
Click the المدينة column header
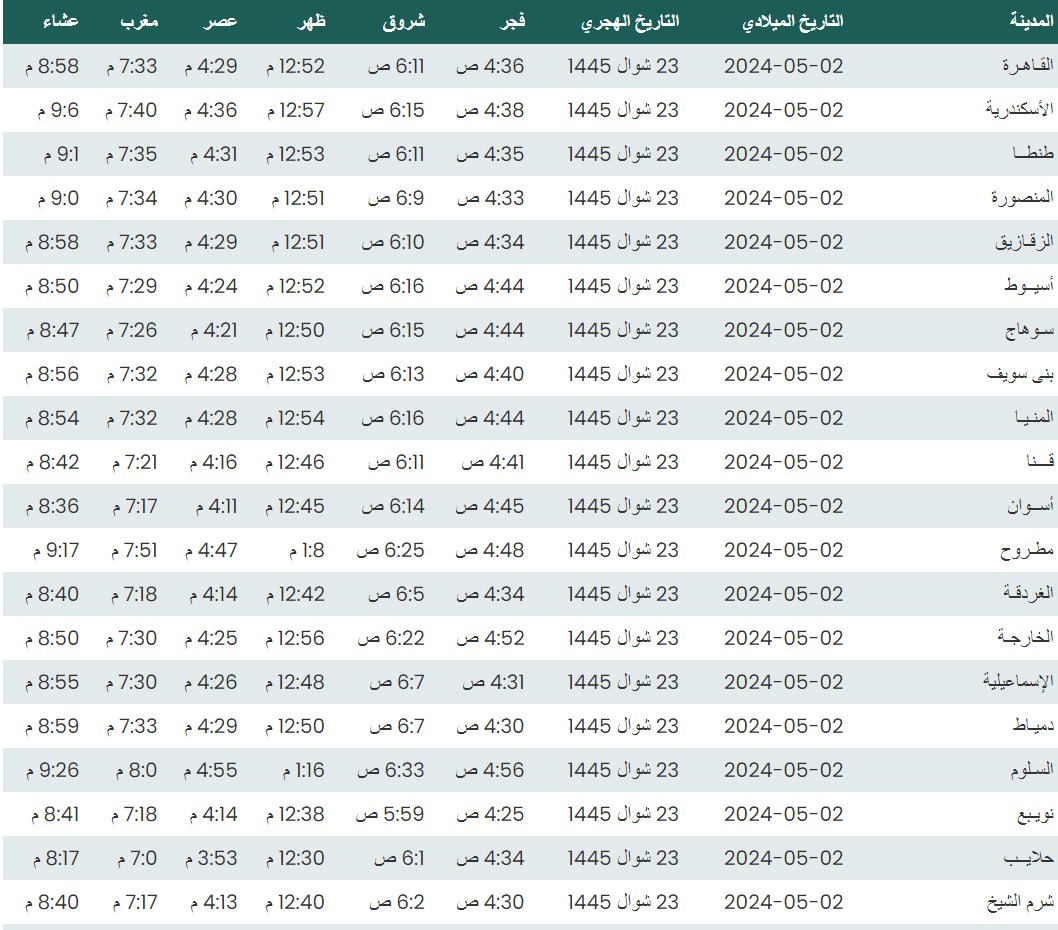pyautogui.click(x=1030, y=22)
